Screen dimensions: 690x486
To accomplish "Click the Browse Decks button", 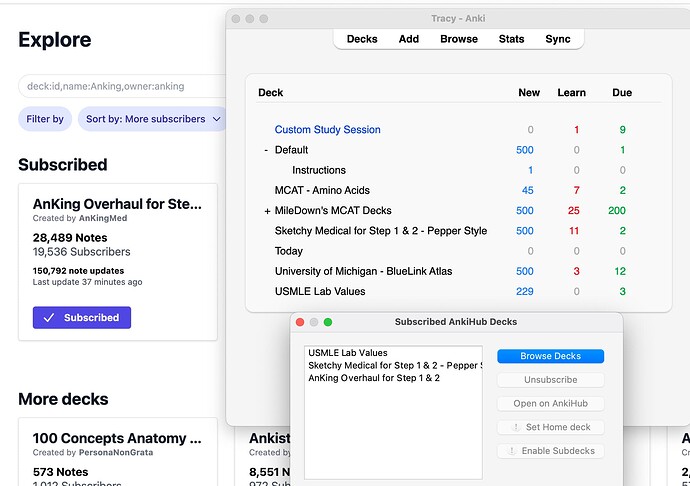I will click(550, 356).
